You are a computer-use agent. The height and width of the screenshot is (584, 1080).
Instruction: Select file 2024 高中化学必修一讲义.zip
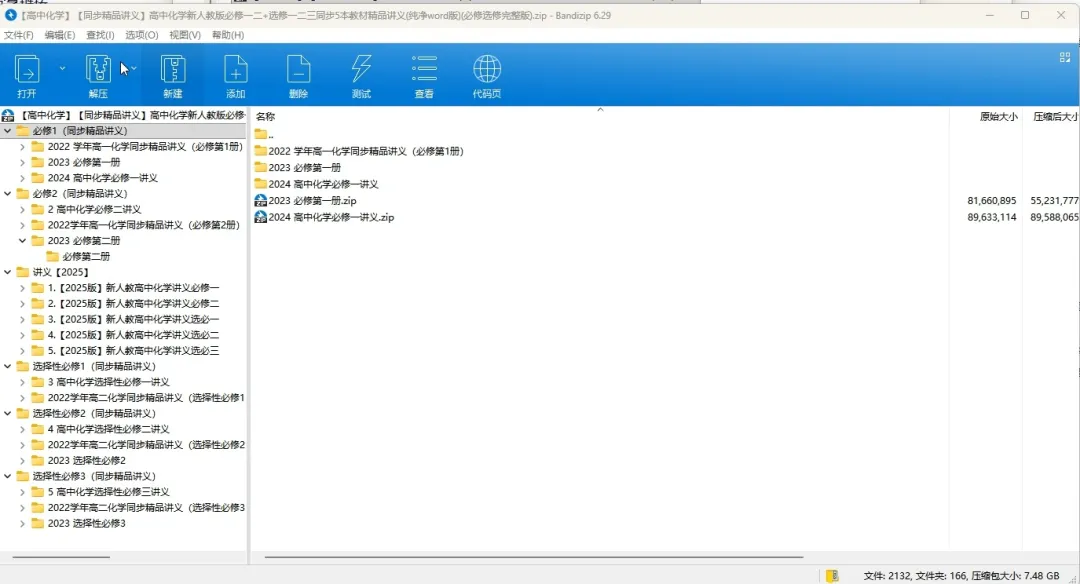324,217
